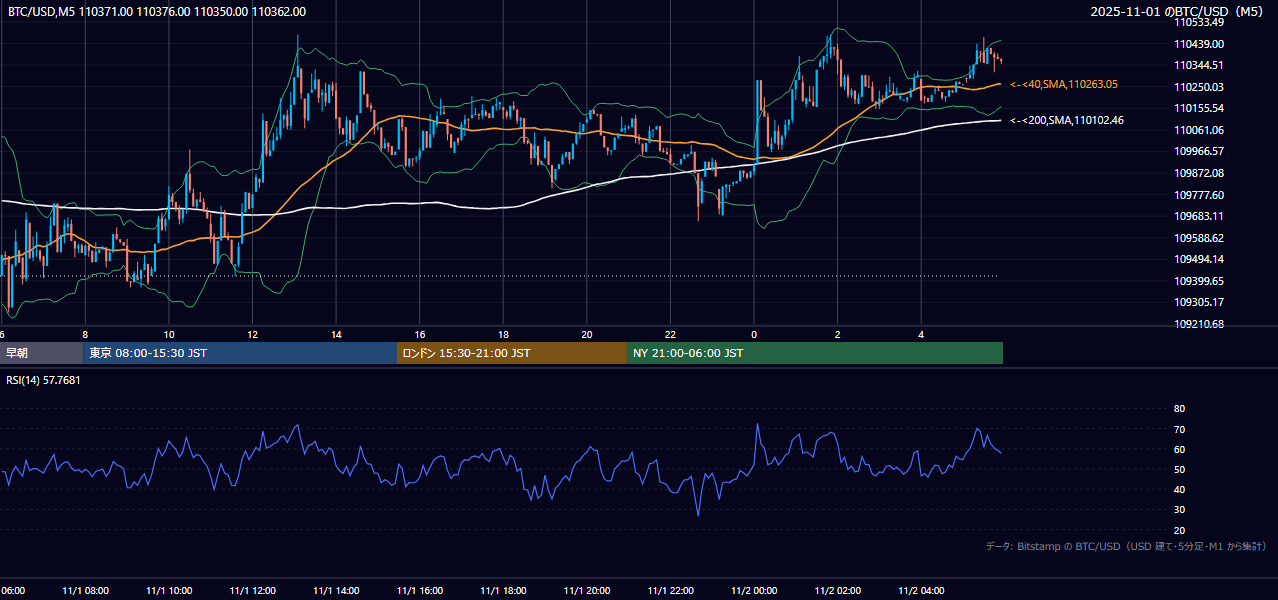1278x600 pixels.
Task: Select the NY 21:00-06:00 JST session bar
Action: coord(815,353)
